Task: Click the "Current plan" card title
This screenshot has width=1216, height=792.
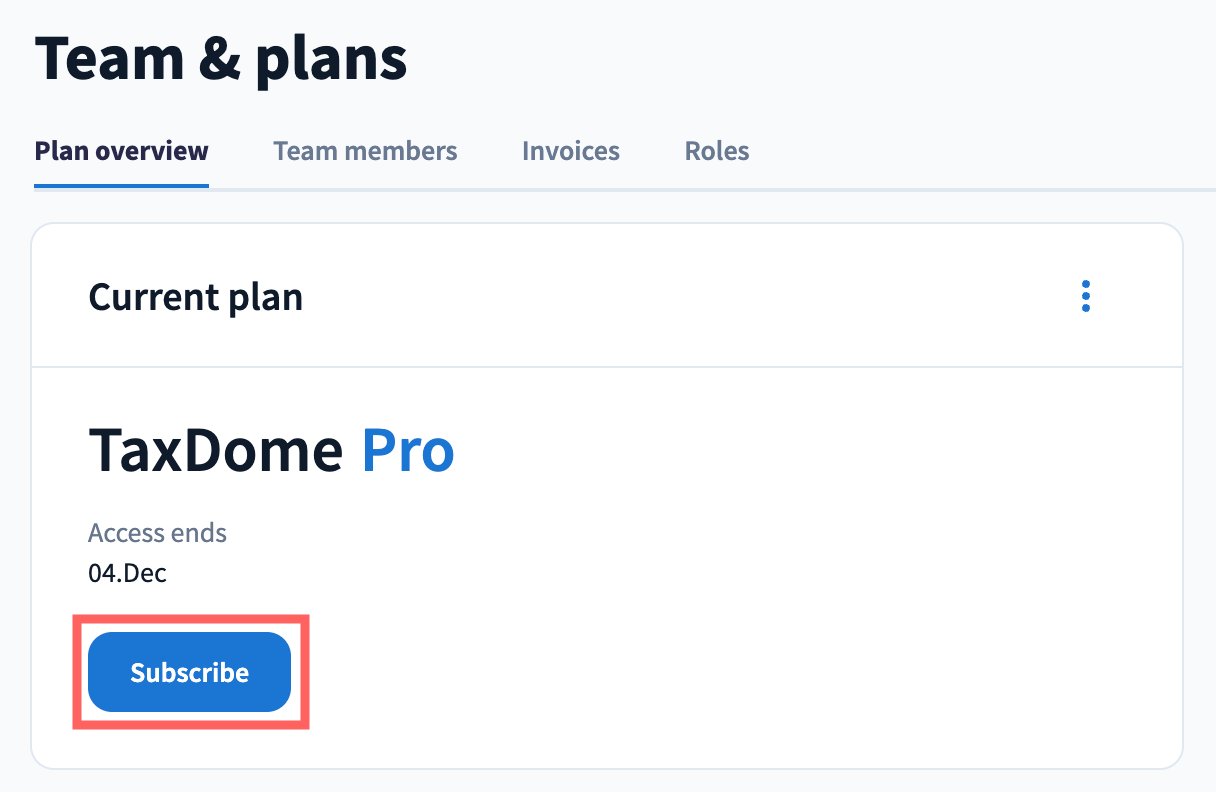Action: [195, 297]
